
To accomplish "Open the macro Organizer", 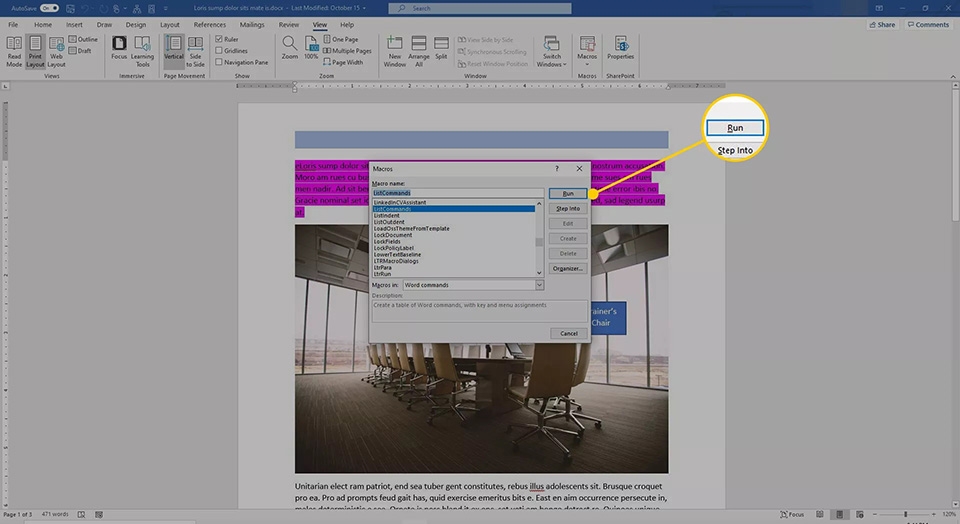I will click(568, 268).
